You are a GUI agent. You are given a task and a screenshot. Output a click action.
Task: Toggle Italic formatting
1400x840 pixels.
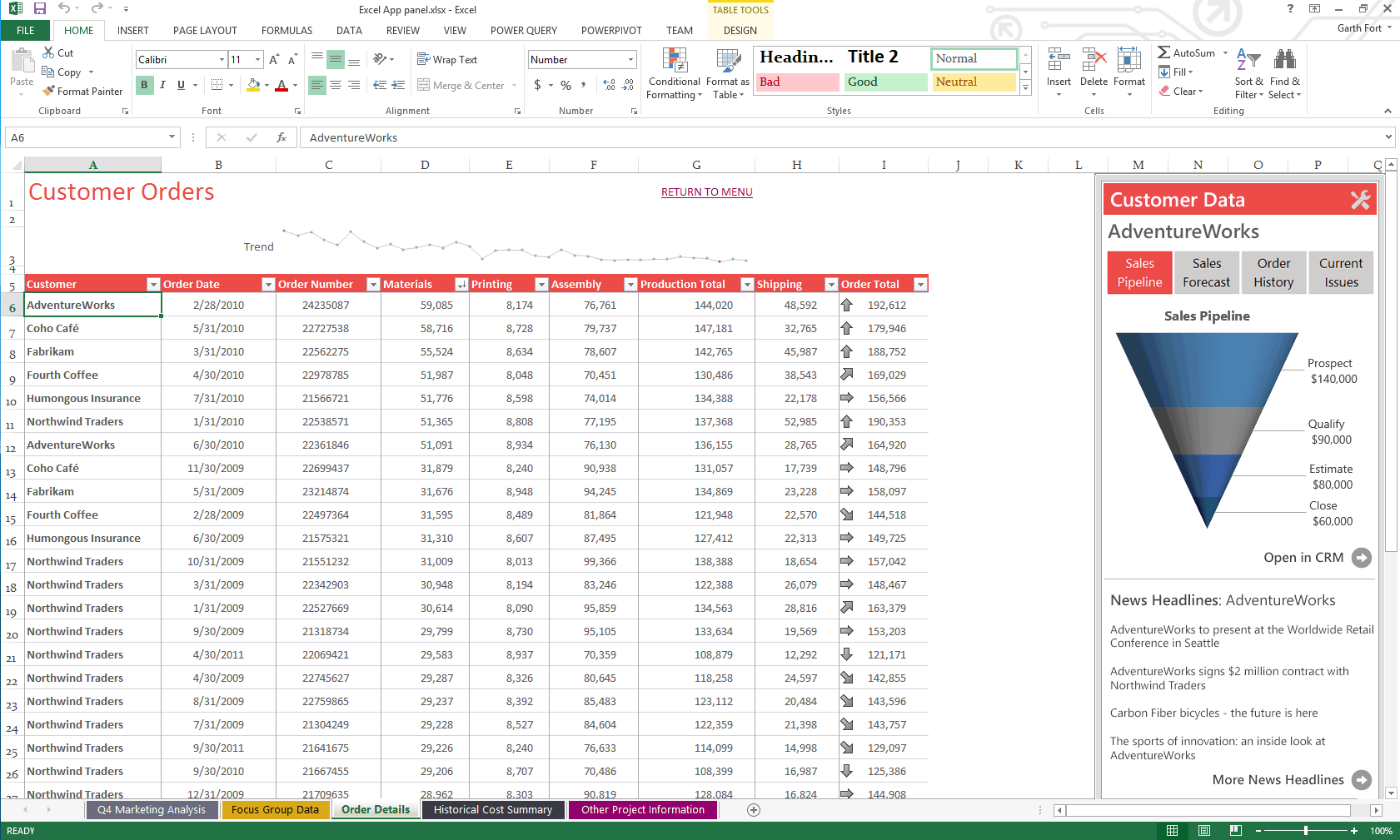pyautogui.click(x=162, y=85)
